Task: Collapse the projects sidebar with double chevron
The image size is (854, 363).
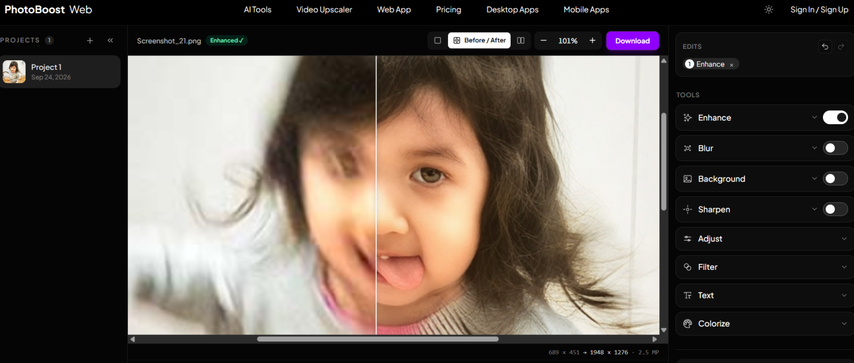Action: 110,40
